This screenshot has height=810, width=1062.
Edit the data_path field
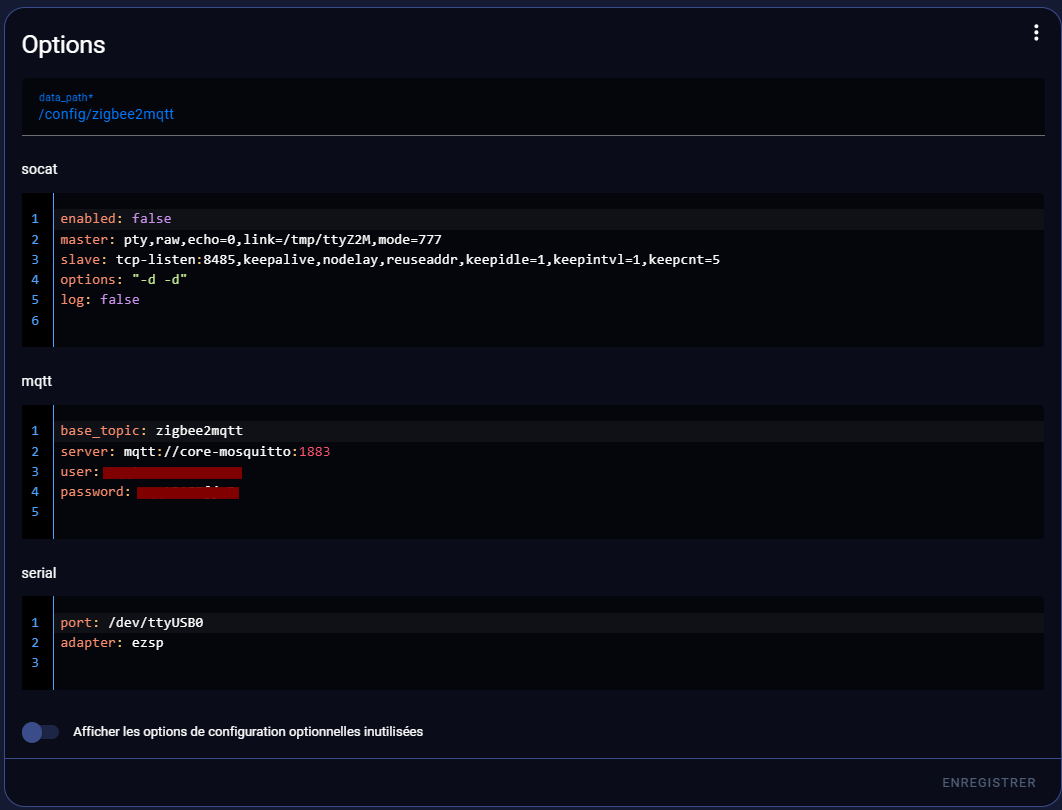(x=533, y=107)
